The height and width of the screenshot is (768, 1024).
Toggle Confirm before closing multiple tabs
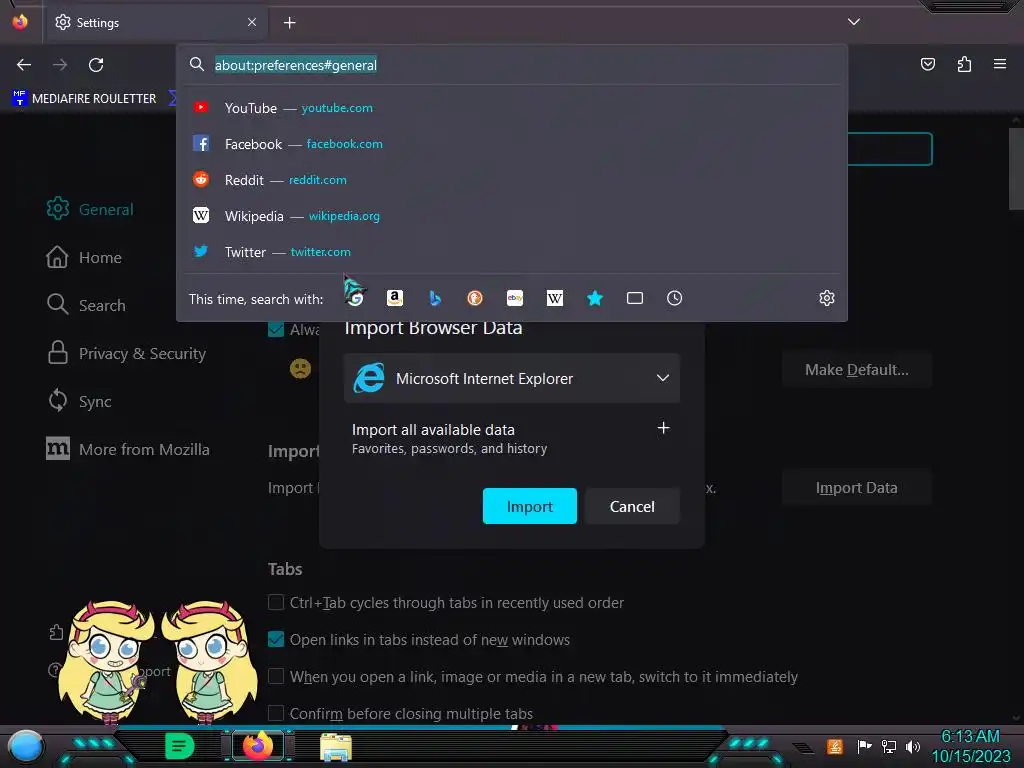[276, 713]
